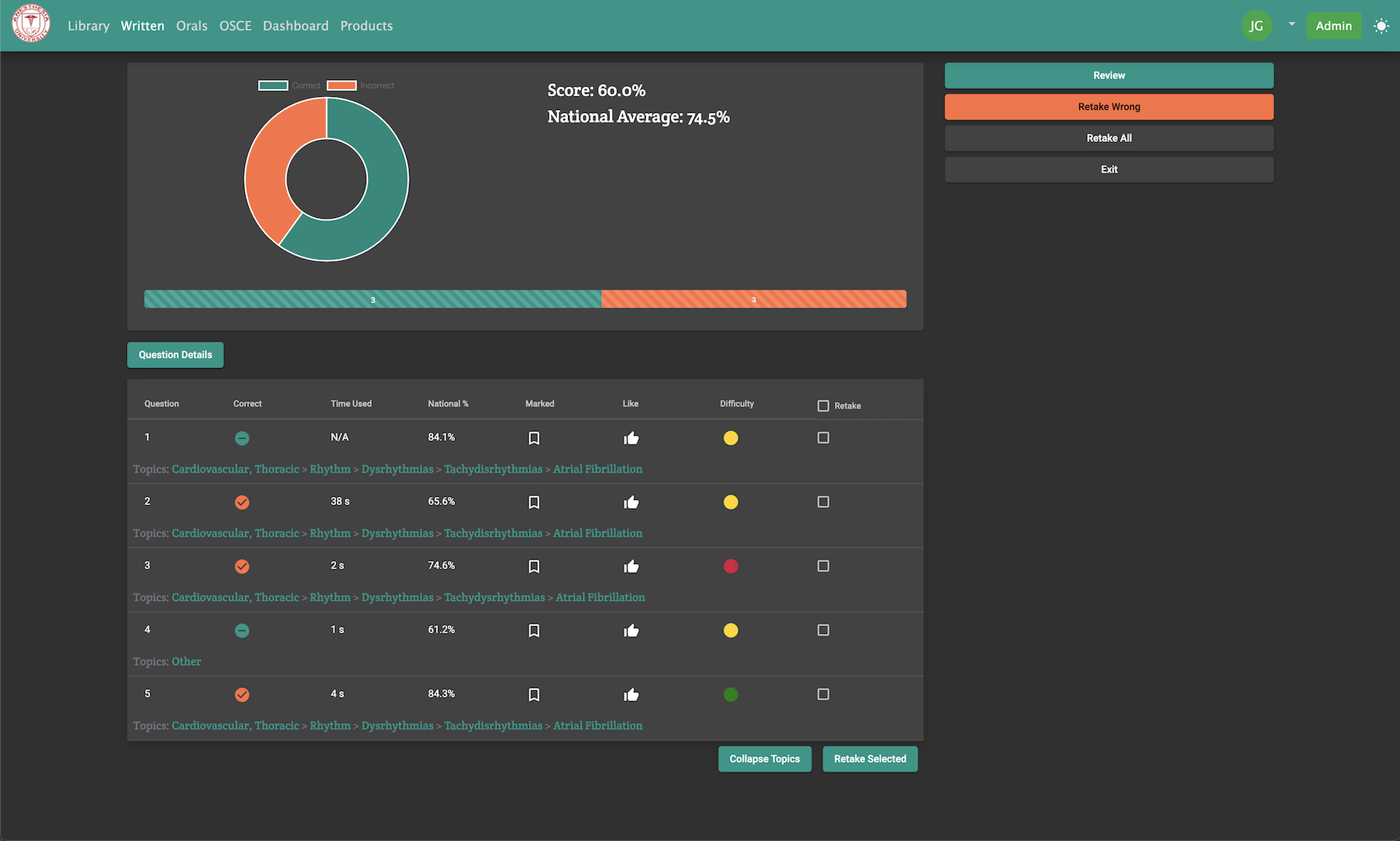1400x841 pixels.
Task: Open the Orals menu item
Action: click(x=192, y=26)
